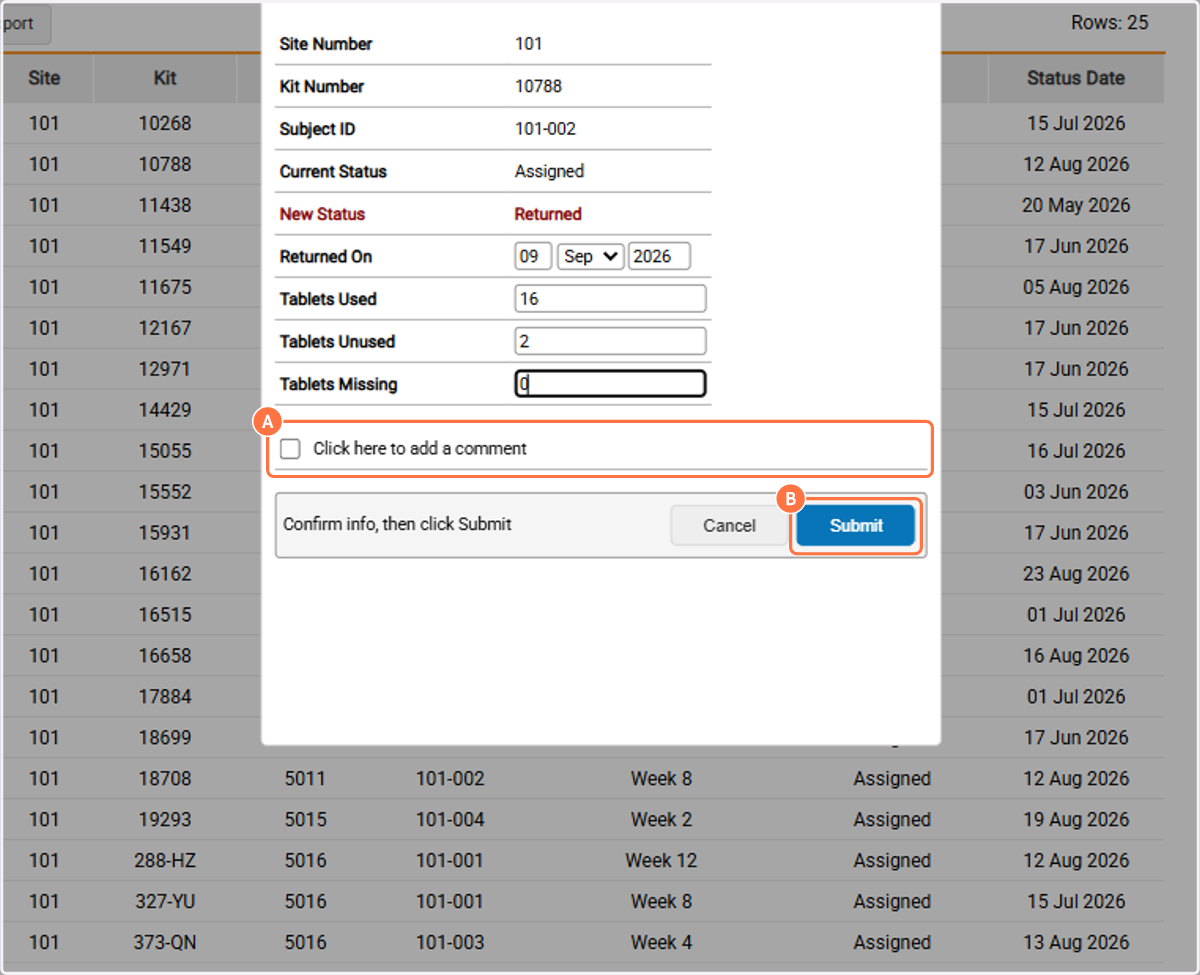
Task: Click status date 03 Jun 2026
Action: (x=1076, y=492)
